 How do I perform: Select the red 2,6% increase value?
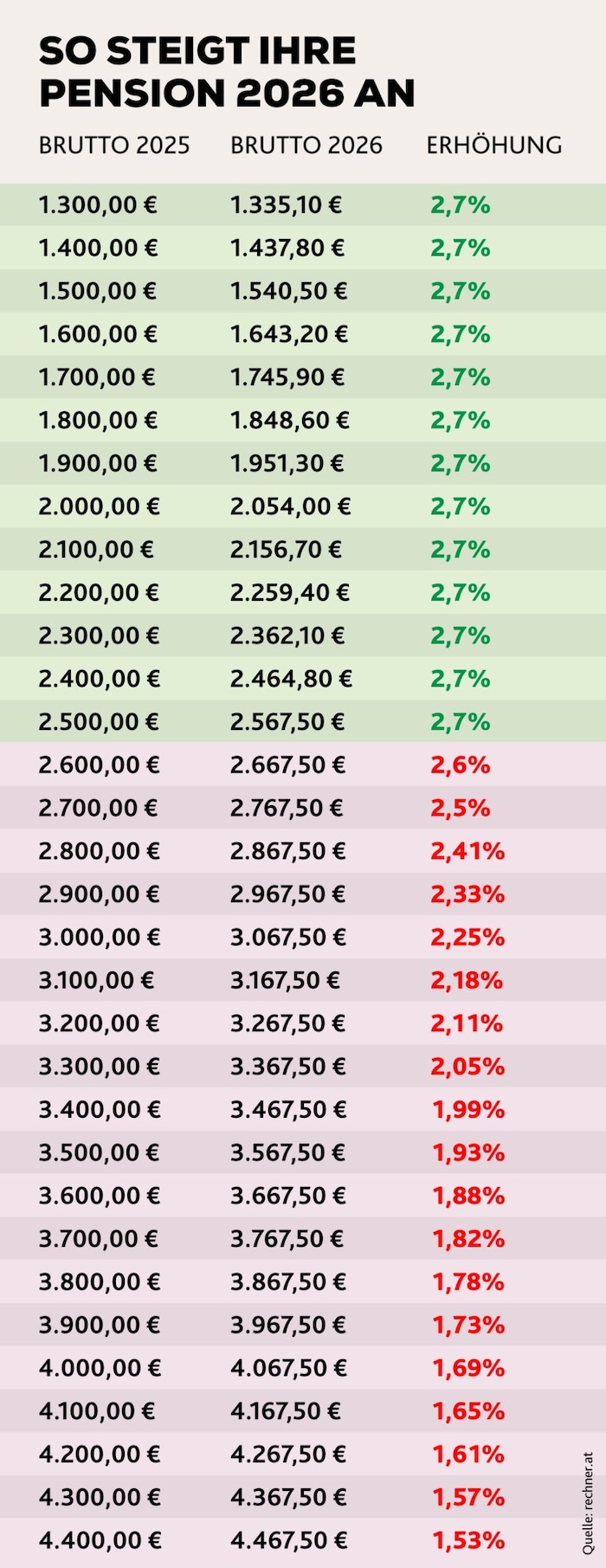(461, 765)
